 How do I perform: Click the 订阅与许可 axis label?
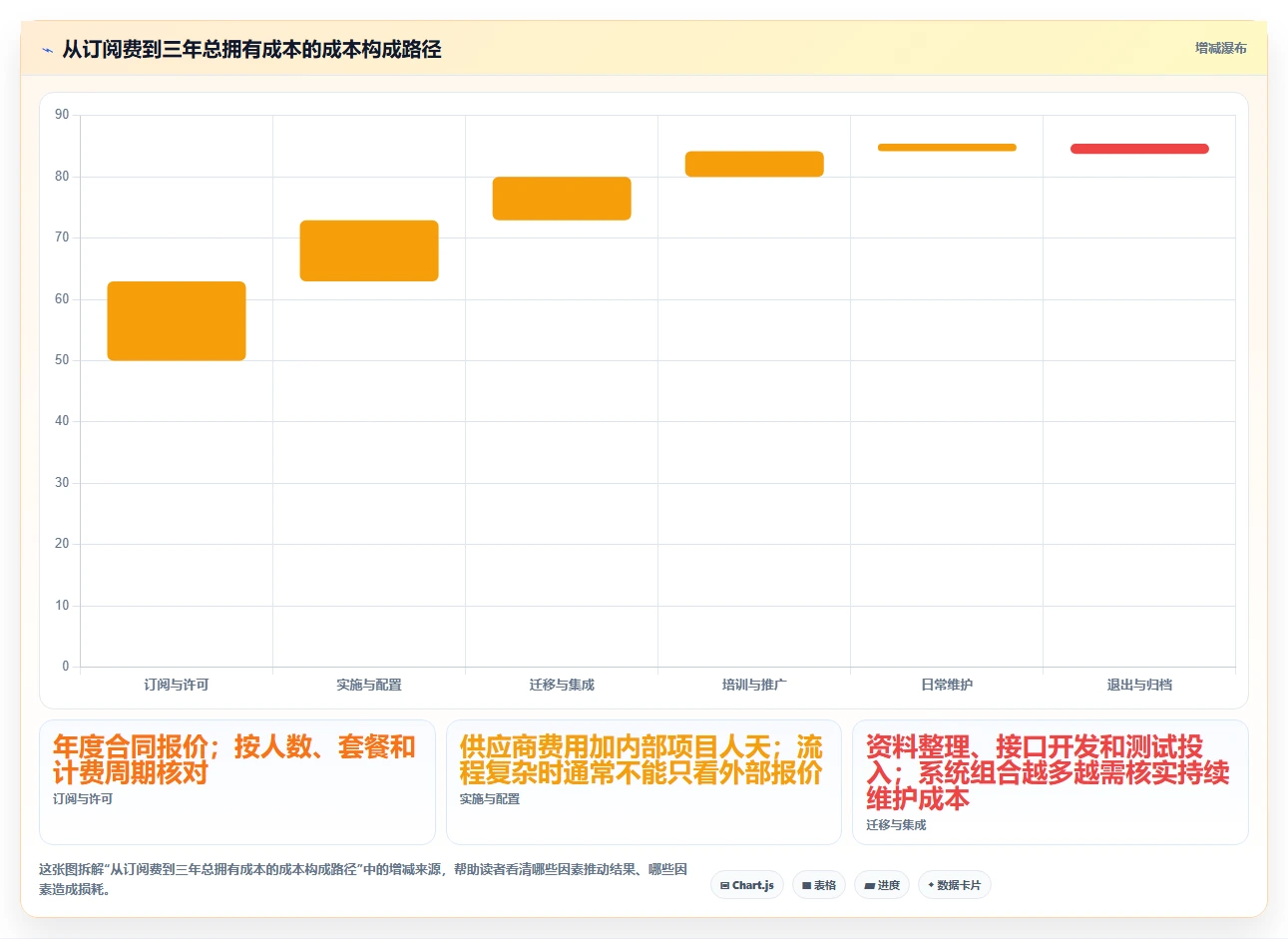click(x=177, y=685)
